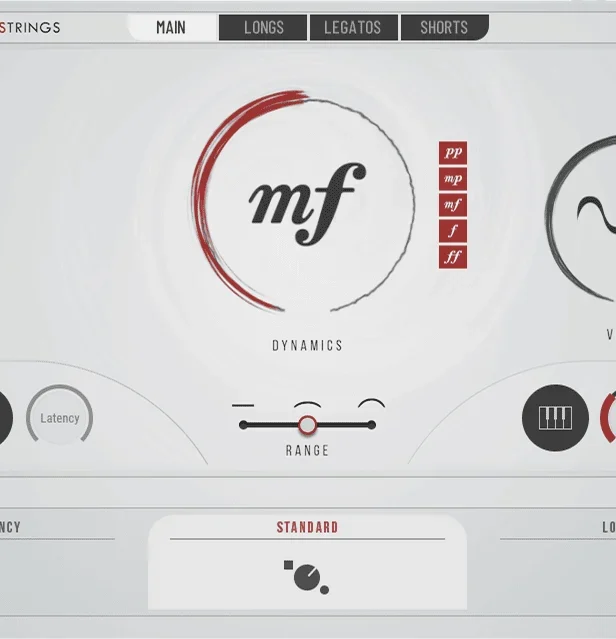Viewport: 616px width, 639px height.
Task: Click the right end of Range slider
Action: pyautogui.click(x=371, y=425)
